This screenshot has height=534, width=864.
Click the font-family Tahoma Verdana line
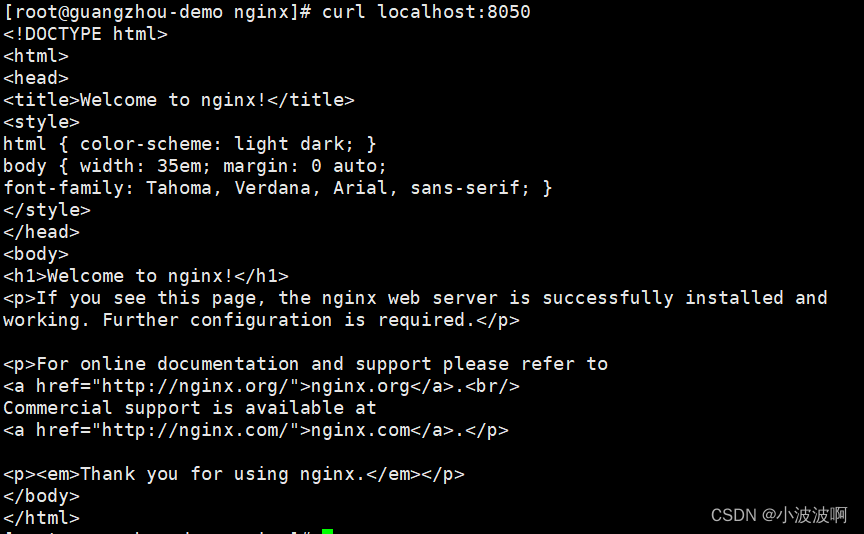click(x=278, y=188)
